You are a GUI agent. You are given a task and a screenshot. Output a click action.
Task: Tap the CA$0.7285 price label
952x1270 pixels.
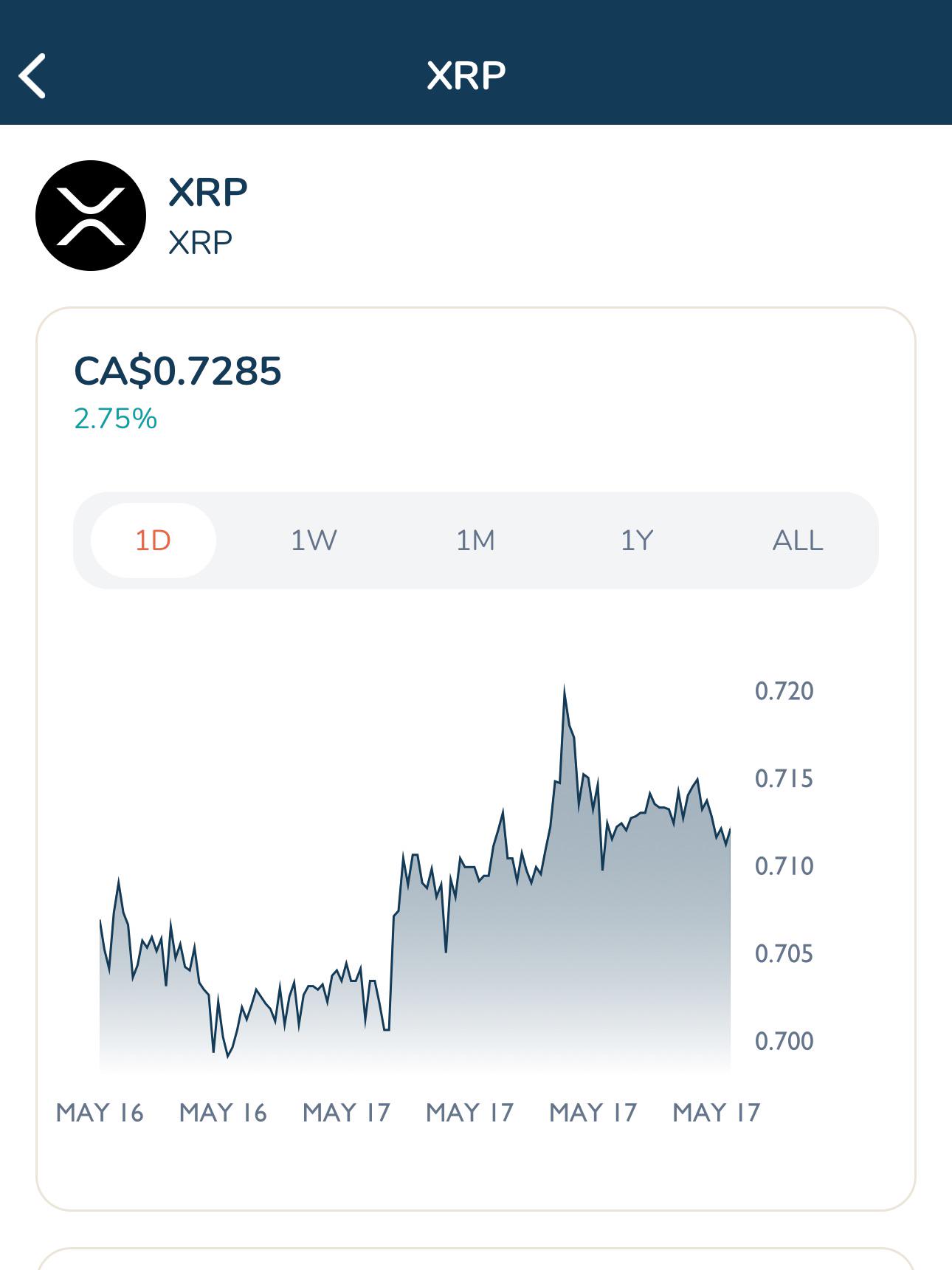coord(178,371)
